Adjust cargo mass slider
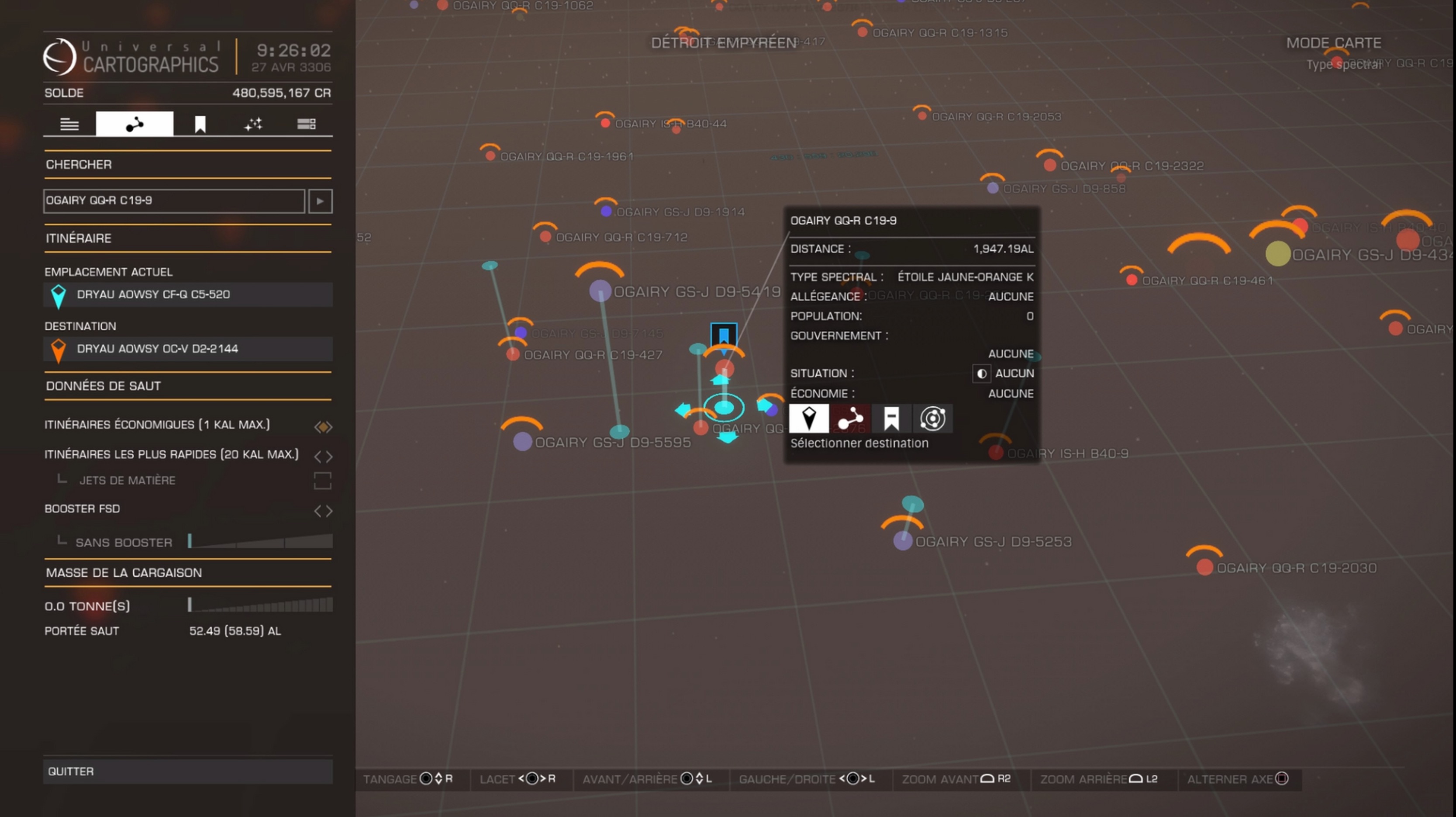Screen dimensions: 1456x817 coord(261,605)
